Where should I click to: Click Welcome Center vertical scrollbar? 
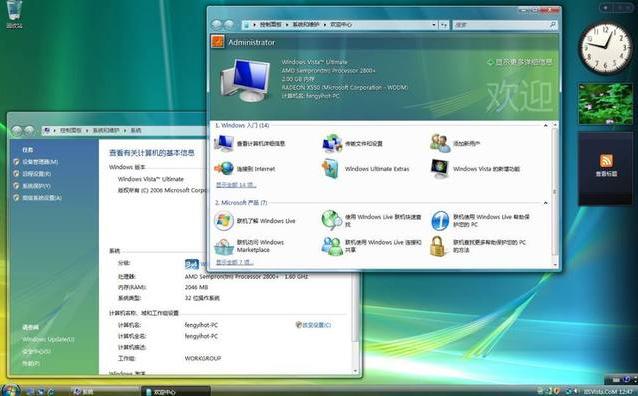tap(555, 195)
